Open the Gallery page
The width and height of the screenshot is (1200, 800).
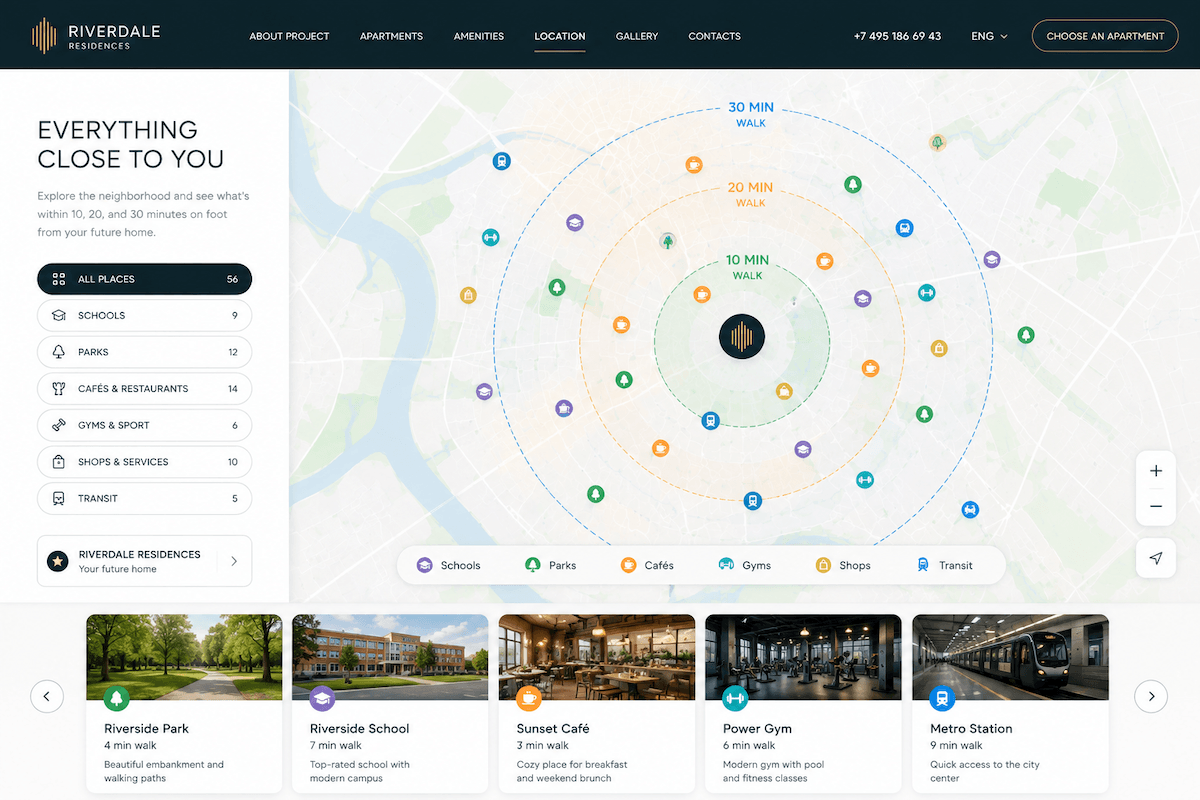coord(637,36)
